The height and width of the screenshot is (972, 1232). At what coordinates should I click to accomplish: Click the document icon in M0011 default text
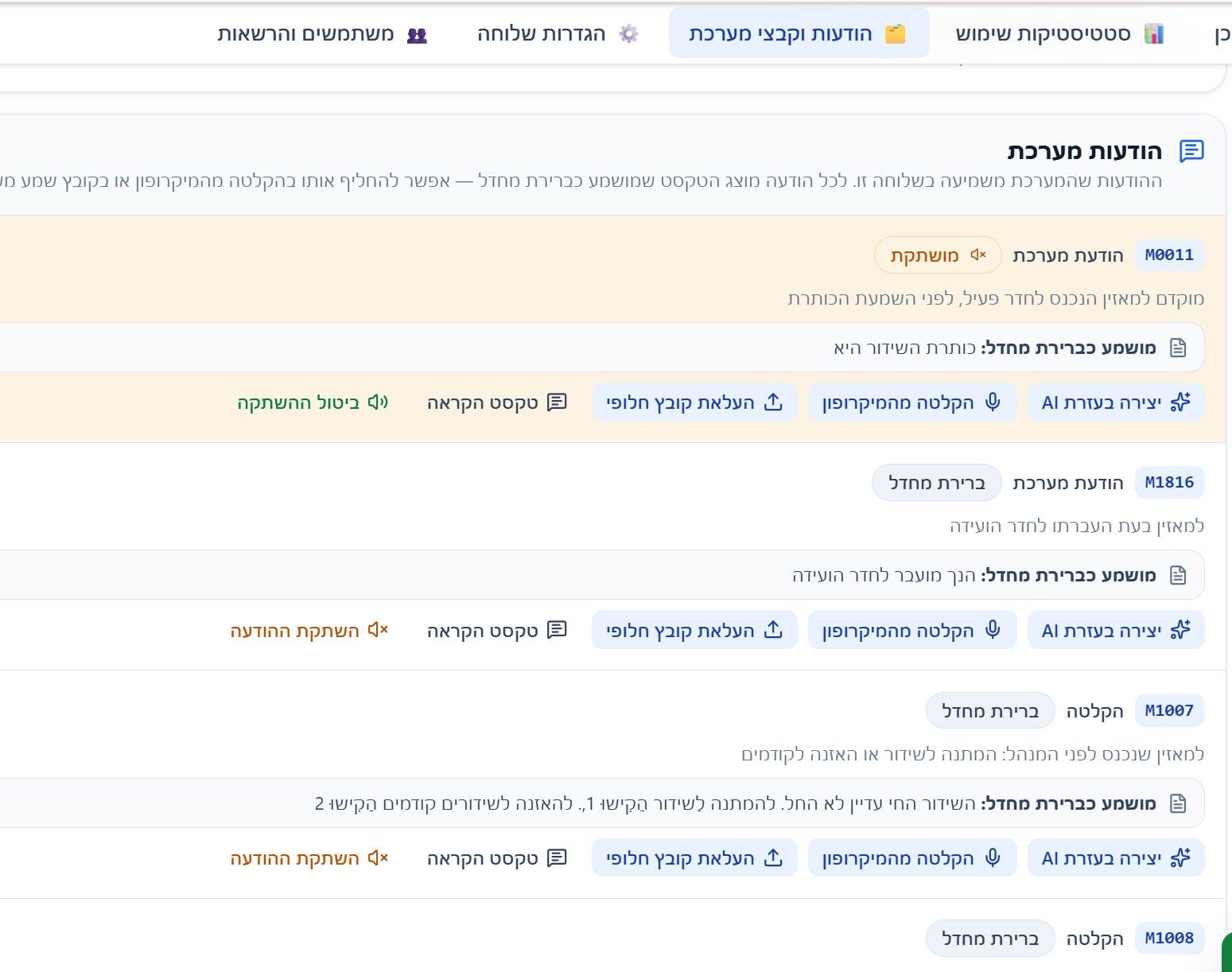pyautogui.click(x=1178, y=348)
